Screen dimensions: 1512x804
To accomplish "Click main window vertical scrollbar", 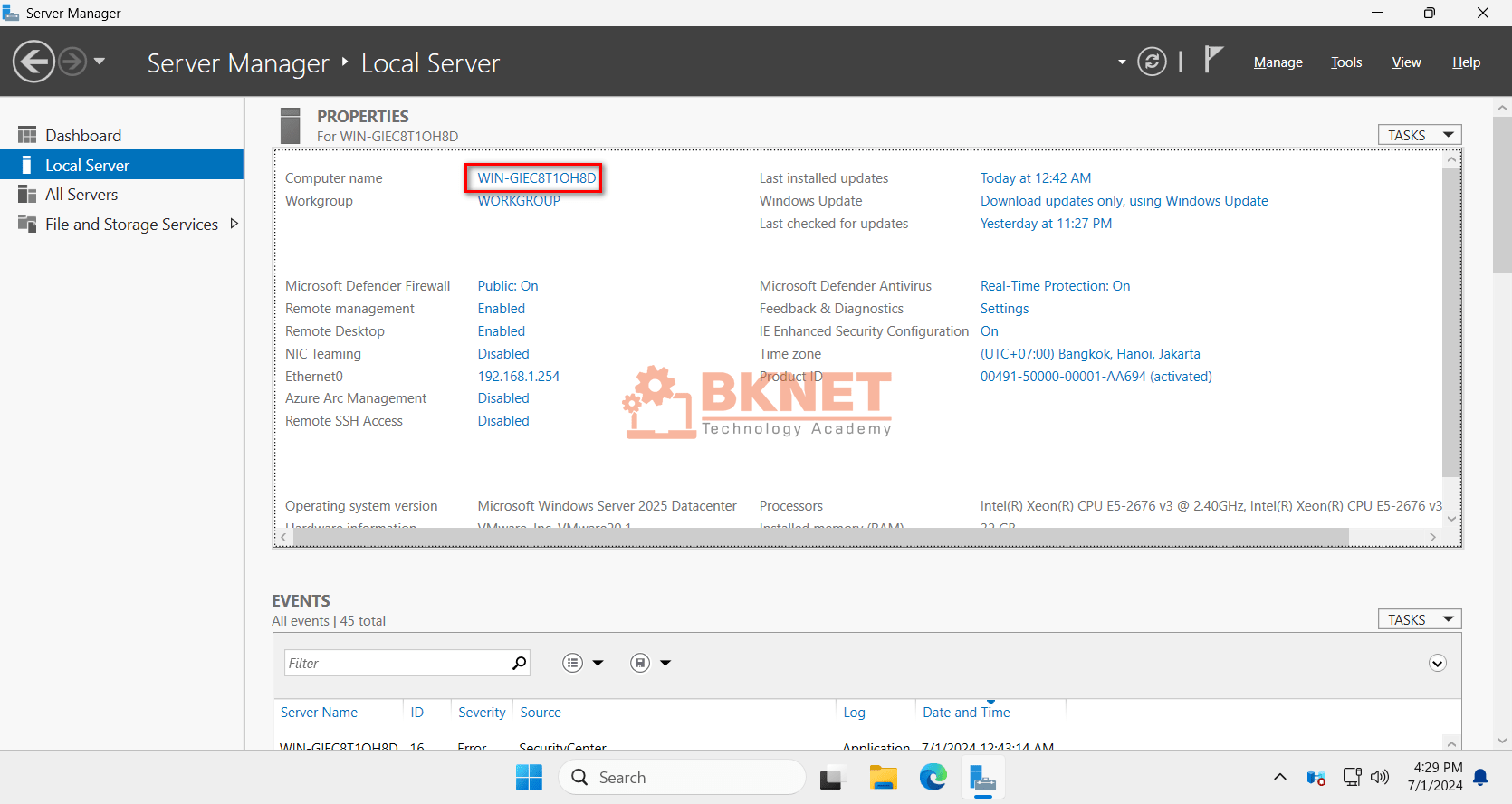I will [1502, 194].
